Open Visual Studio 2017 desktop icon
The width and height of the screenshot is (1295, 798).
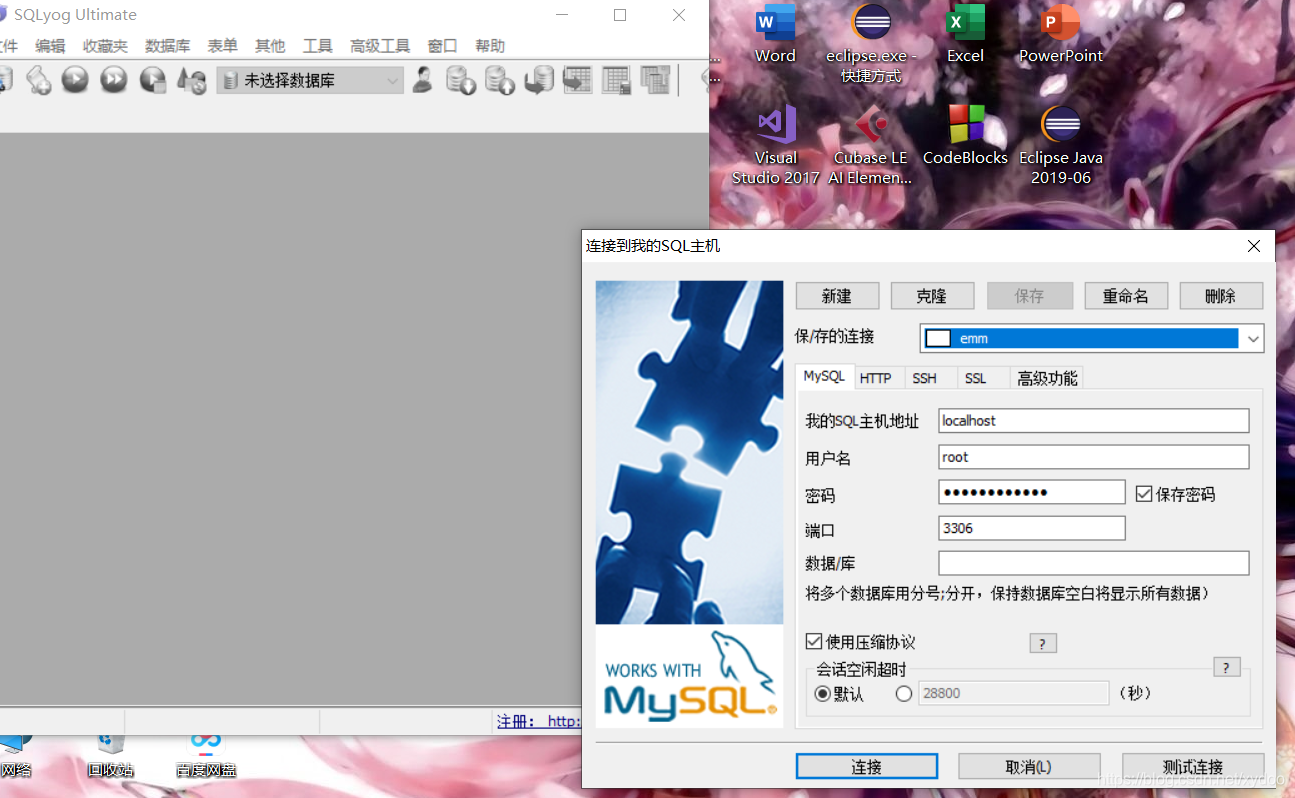pyautogui.click(x=775, y=145)
